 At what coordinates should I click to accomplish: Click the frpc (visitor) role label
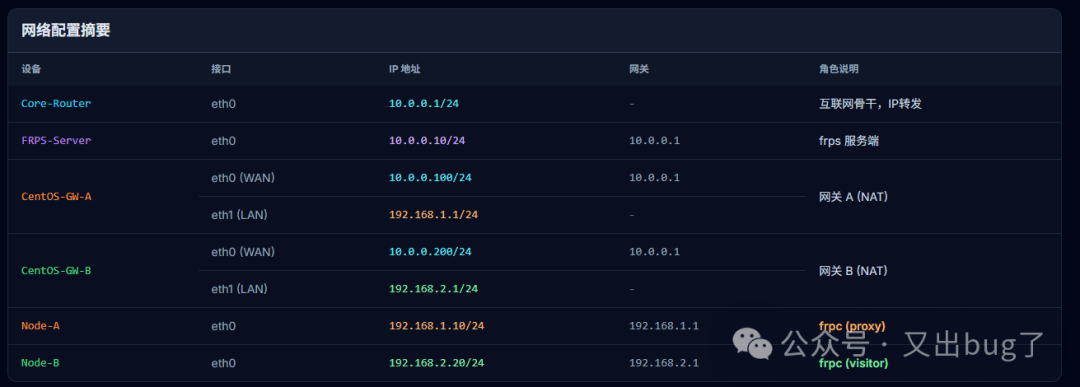tap(853, 363)
